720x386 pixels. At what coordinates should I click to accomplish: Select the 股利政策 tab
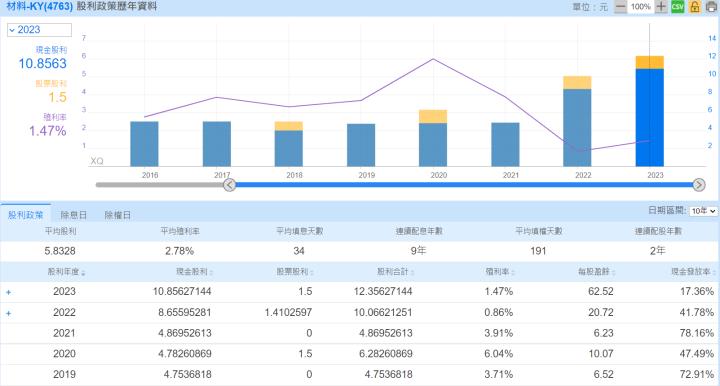(26, 214)
